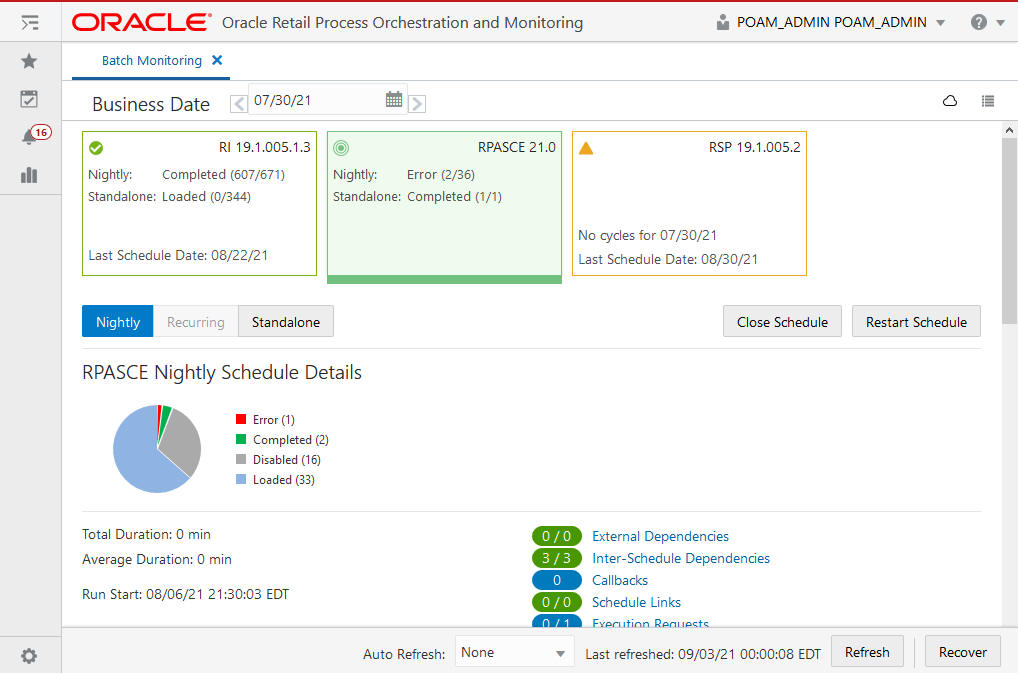The width and height of the screenshot is (1018, 673).
Task: Click the Refresh button
Action: point(867,652)
